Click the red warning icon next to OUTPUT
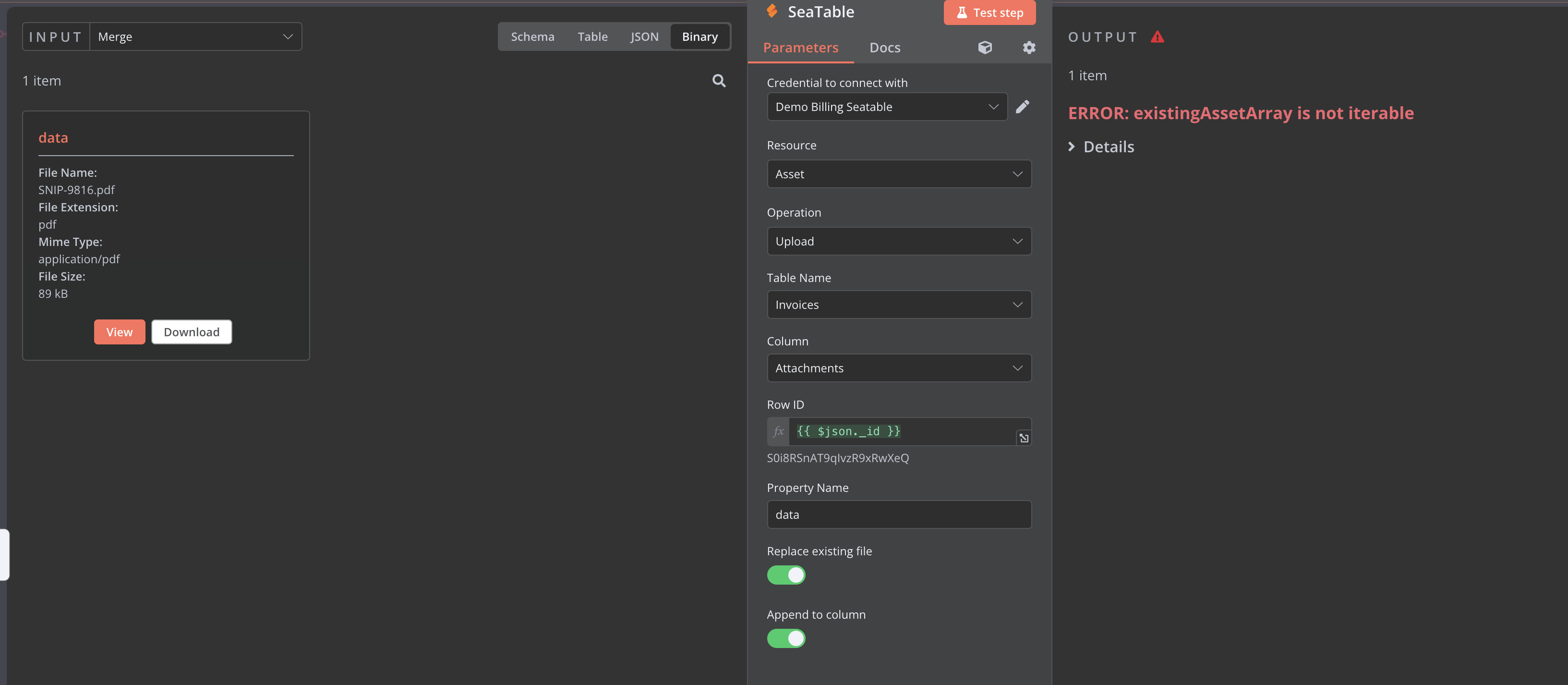 click(x=1157, y=37)
